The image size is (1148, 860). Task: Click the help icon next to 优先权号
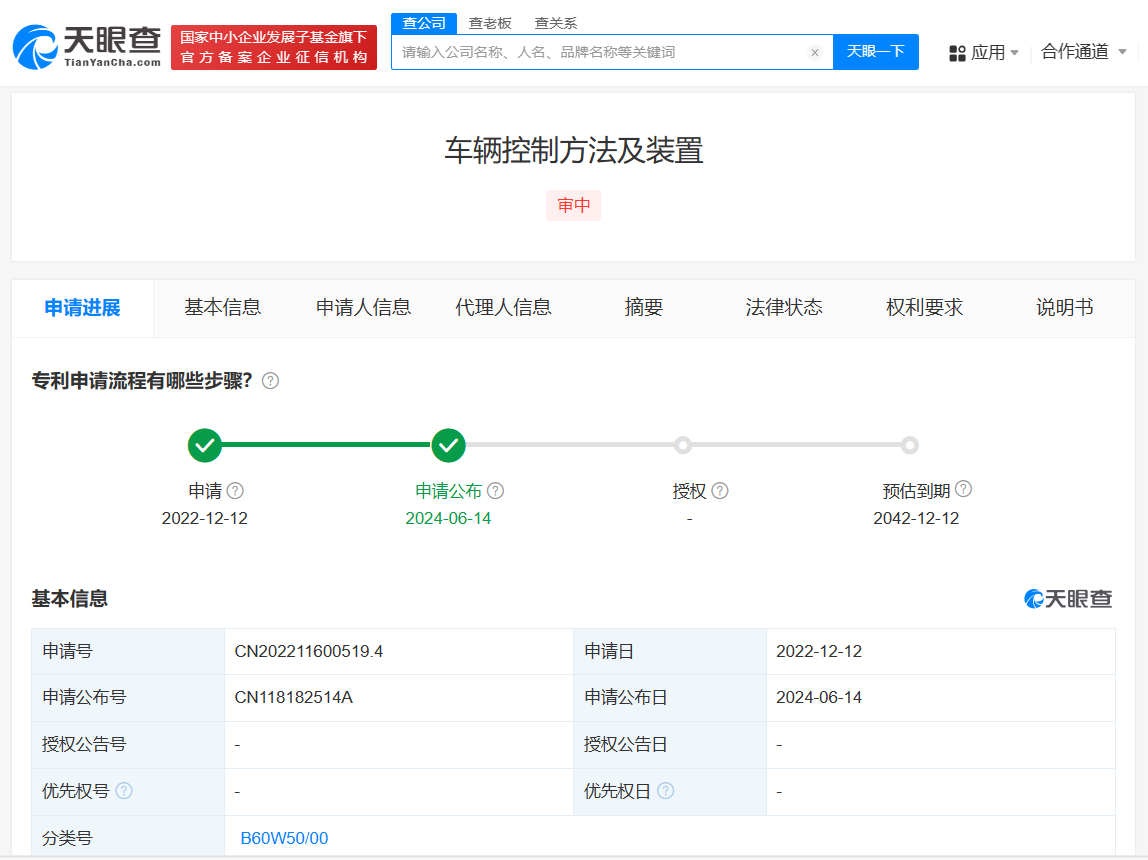pyautogui.click(x=123, y=790)
